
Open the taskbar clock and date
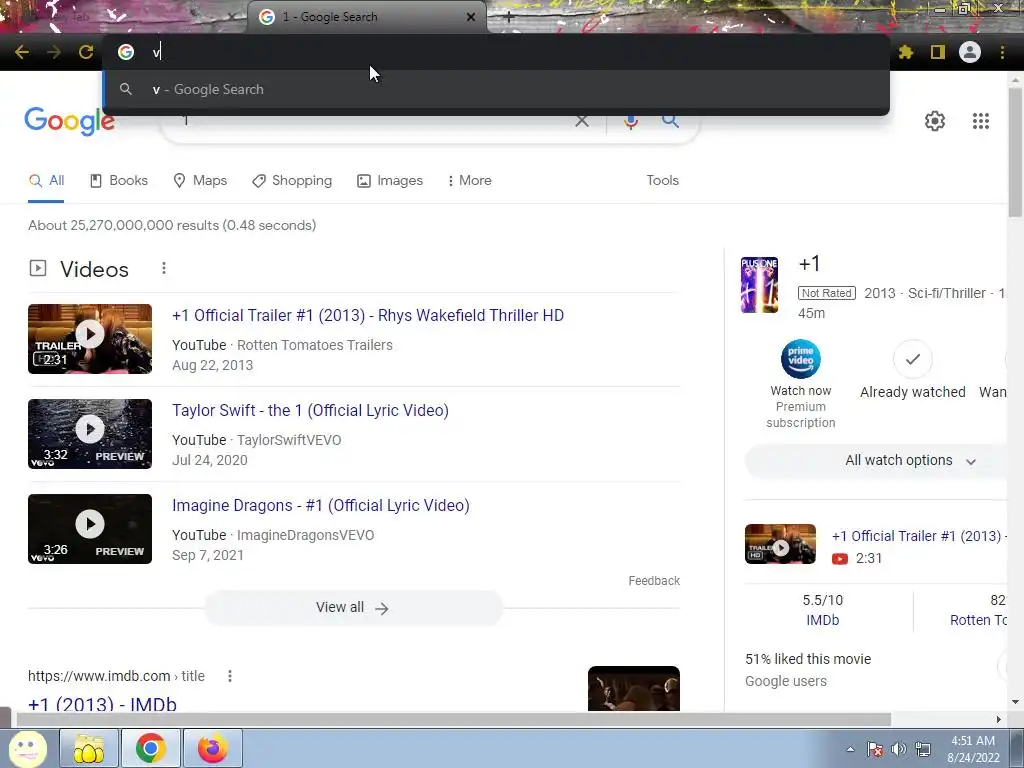tap(973, 749)
